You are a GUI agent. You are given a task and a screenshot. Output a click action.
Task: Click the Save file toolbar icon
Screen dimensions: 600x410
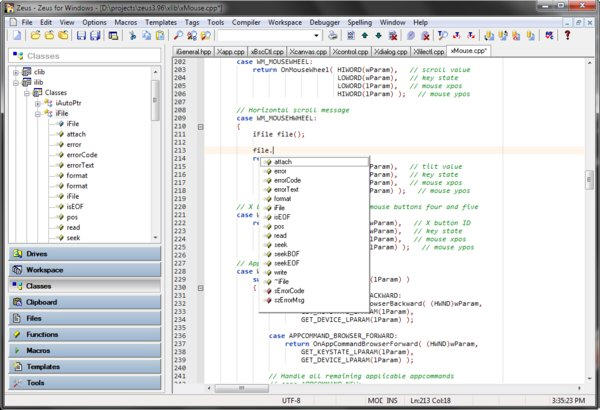pyautogui.click(x=79, y=35)
